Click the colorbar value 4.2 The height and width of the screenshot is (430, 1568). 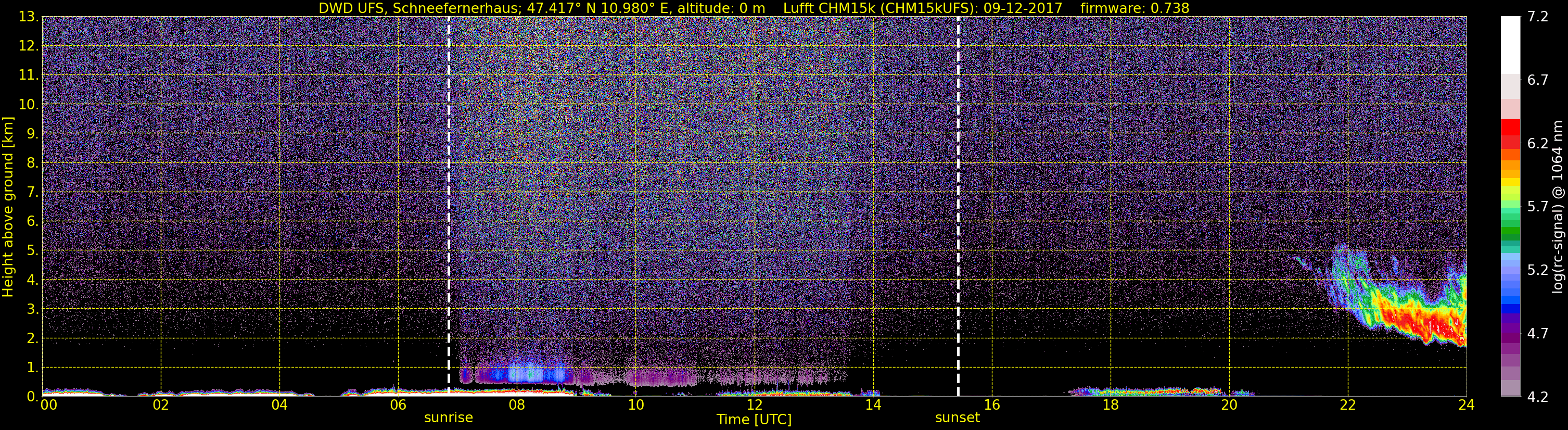pos(1538,397)
